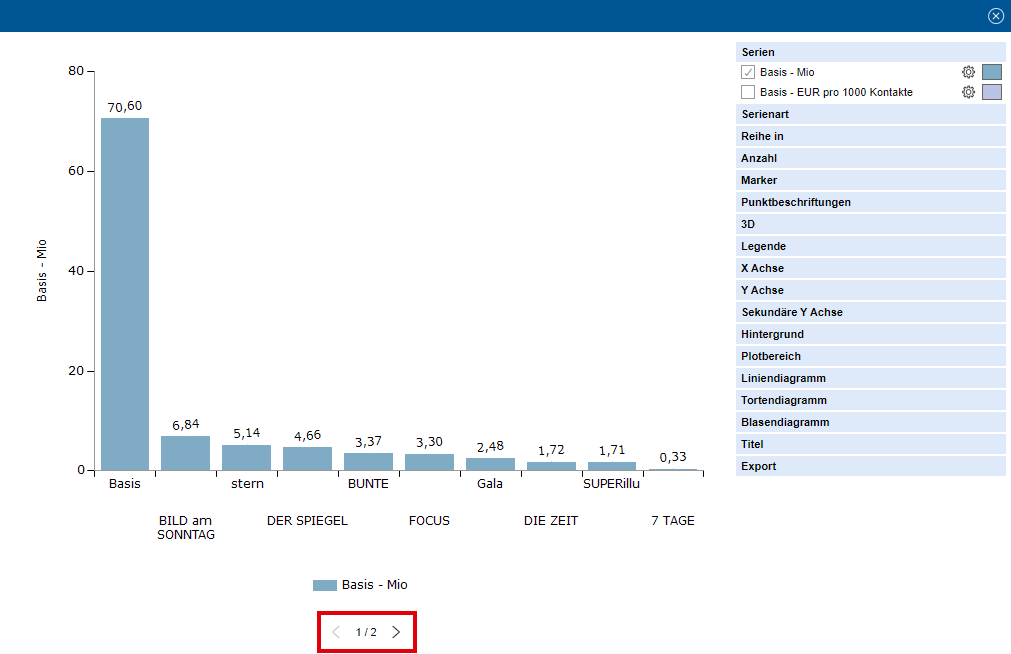The width and height of the screenshot is (1011, 654).
Task: Expand the Serienart section
Action: click(870, 114)
